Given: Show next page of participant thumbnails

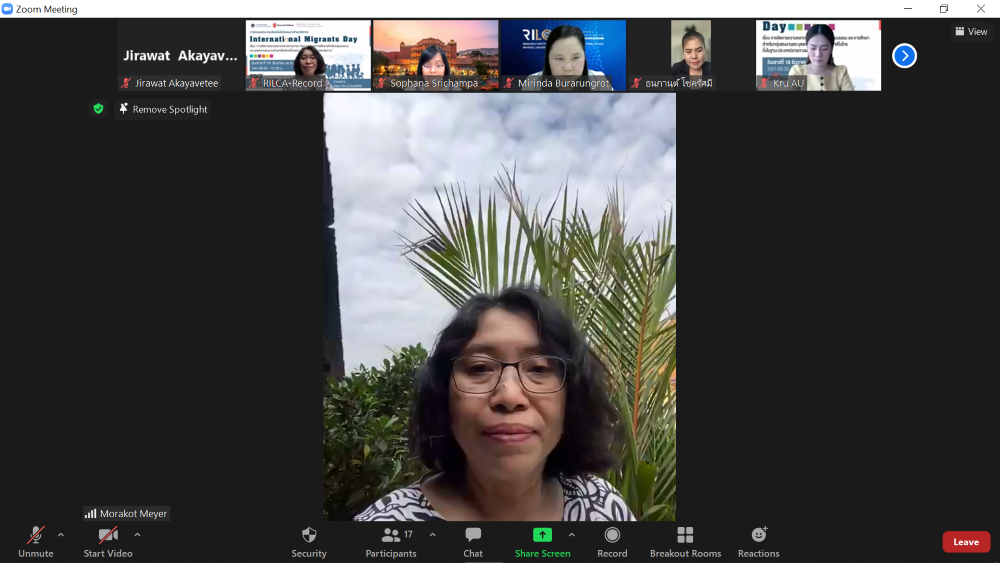Looking at the screenshot, I should (x=904, y=56).
